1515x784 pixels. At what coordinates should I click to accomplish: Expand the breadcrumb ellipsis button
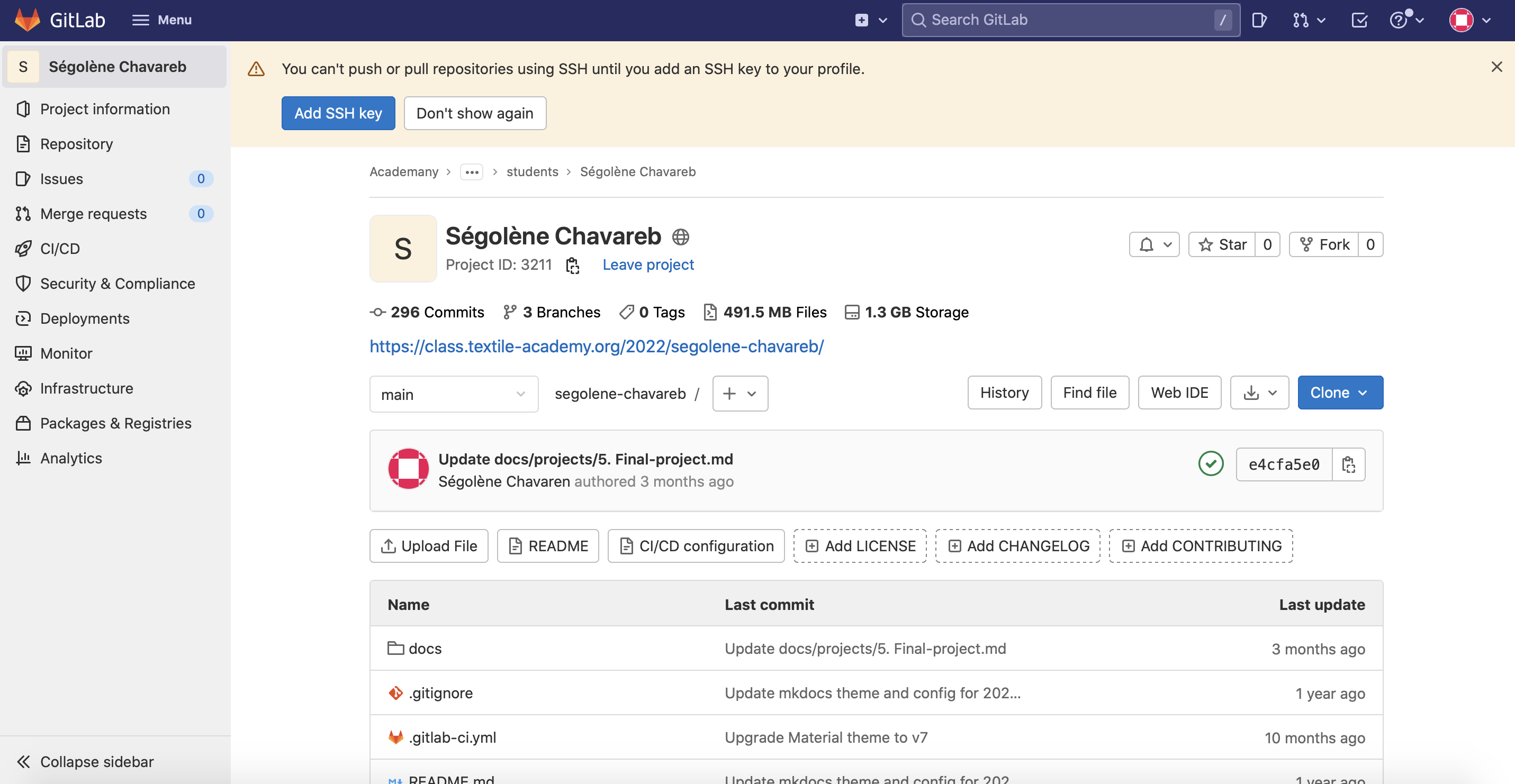point(472,171)
